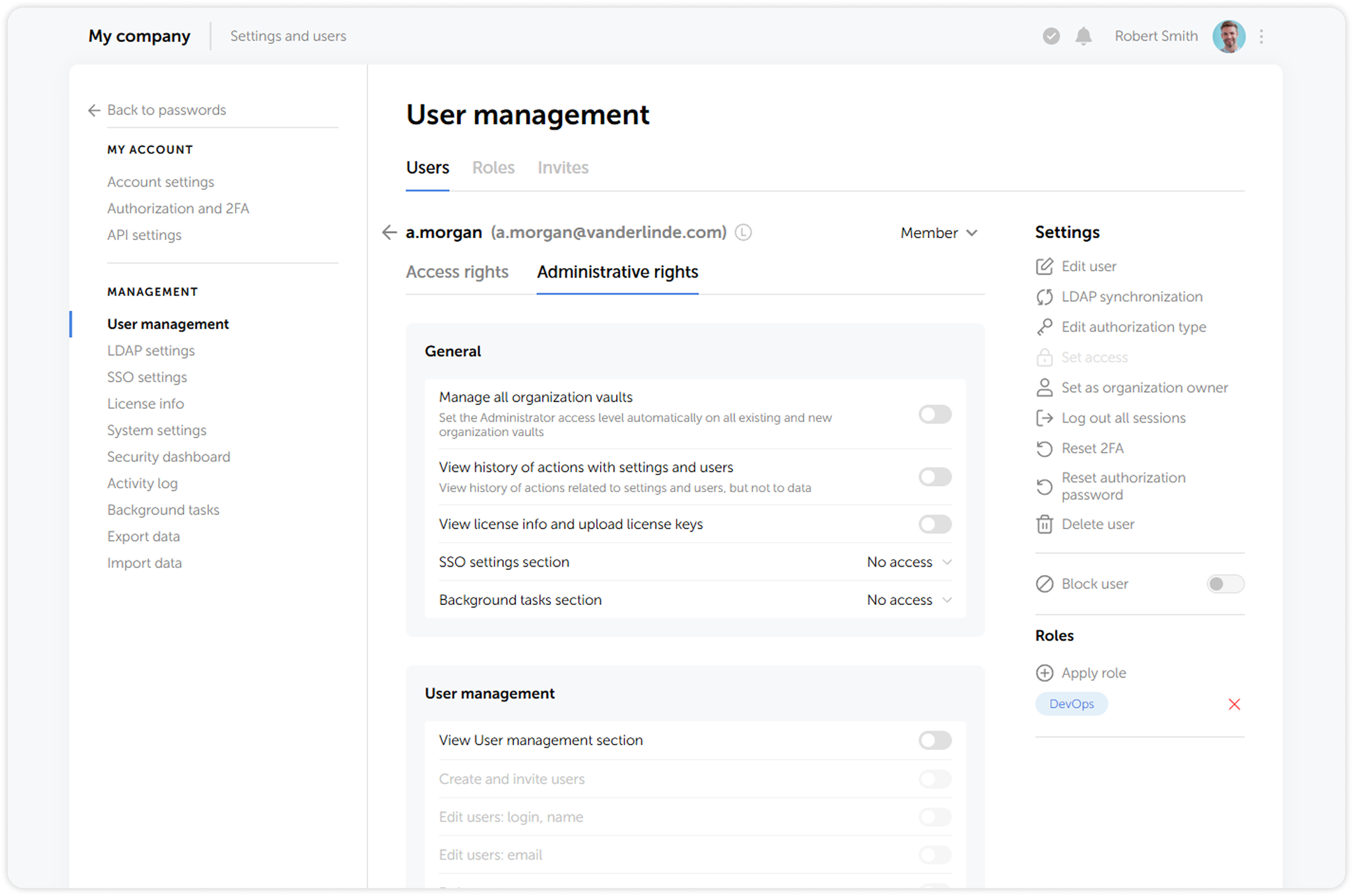Viewport: 1353px width, 896px height.
Task: Enable Manage all organization vaults
Action: pos(934,414)
